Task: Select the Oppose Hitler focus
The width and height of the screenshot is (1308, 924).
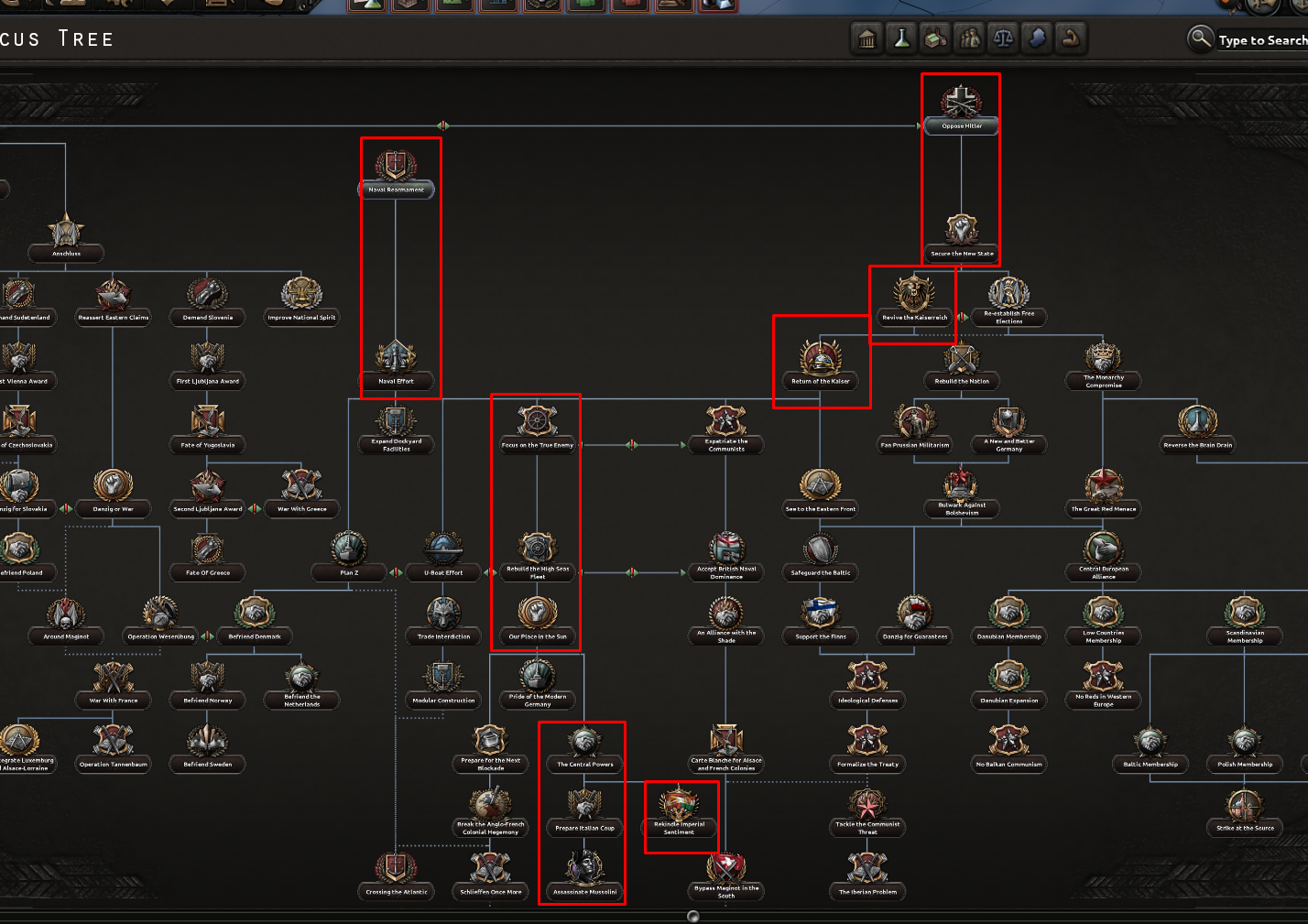Action: (x=962, y=110)
